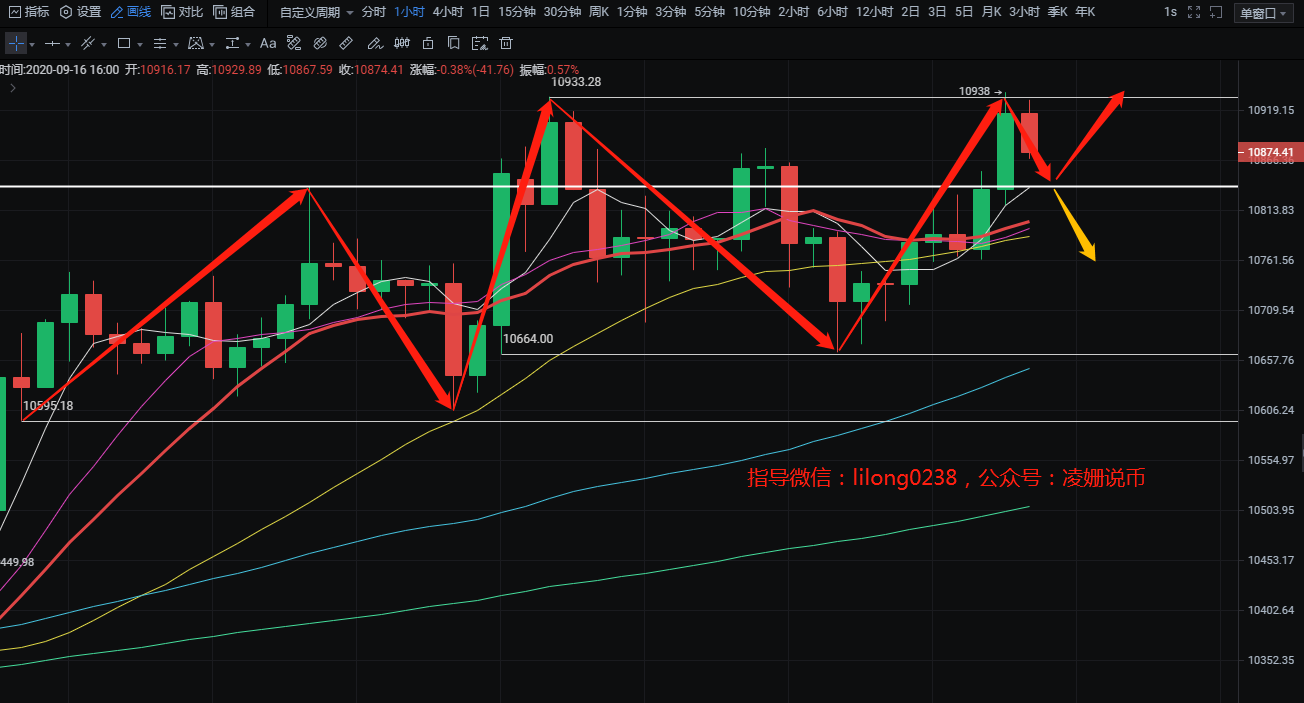Toggle the lock drawings icon

[x=428, y=44]
